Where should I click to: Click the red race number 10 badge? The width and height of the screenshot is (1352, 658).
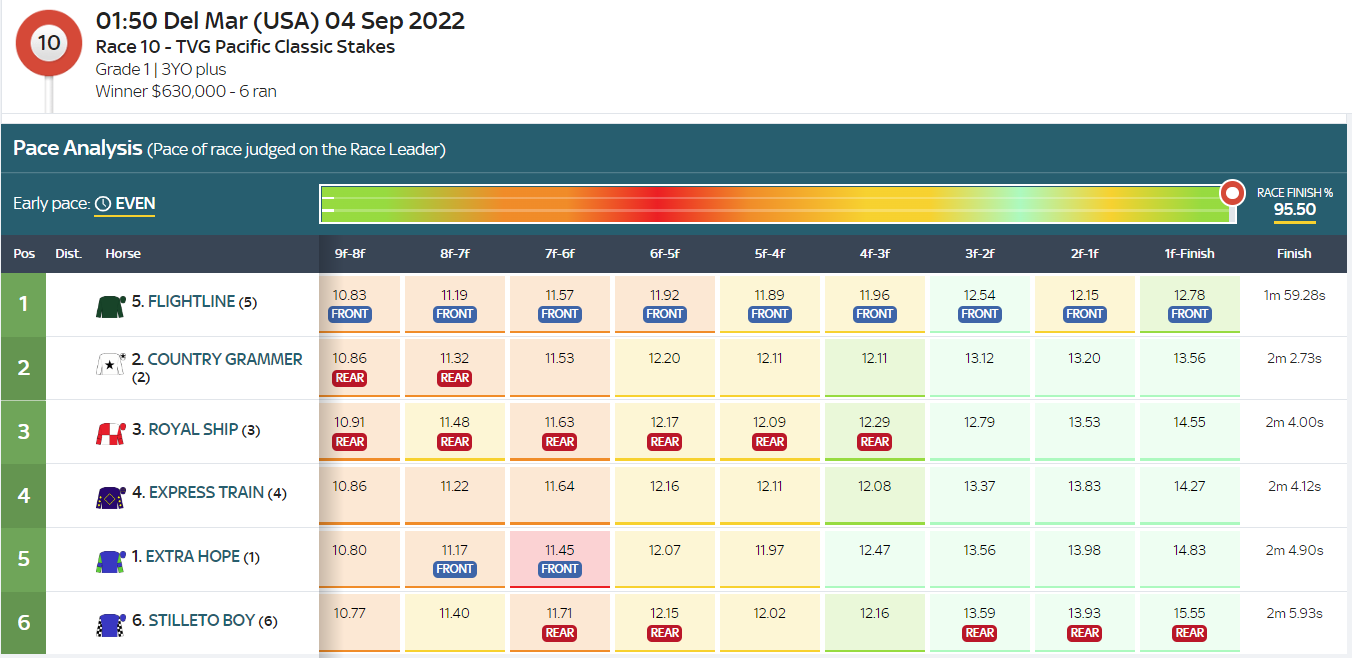click(49, 43)
